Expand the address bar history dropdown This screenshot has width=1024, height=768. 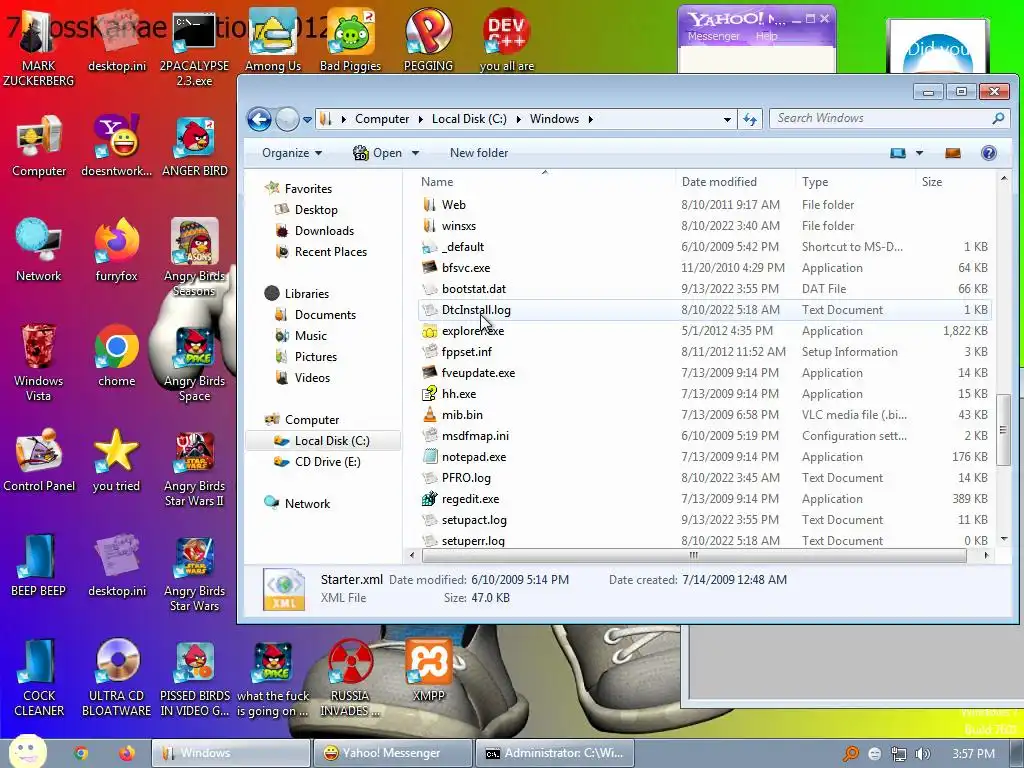727,120
